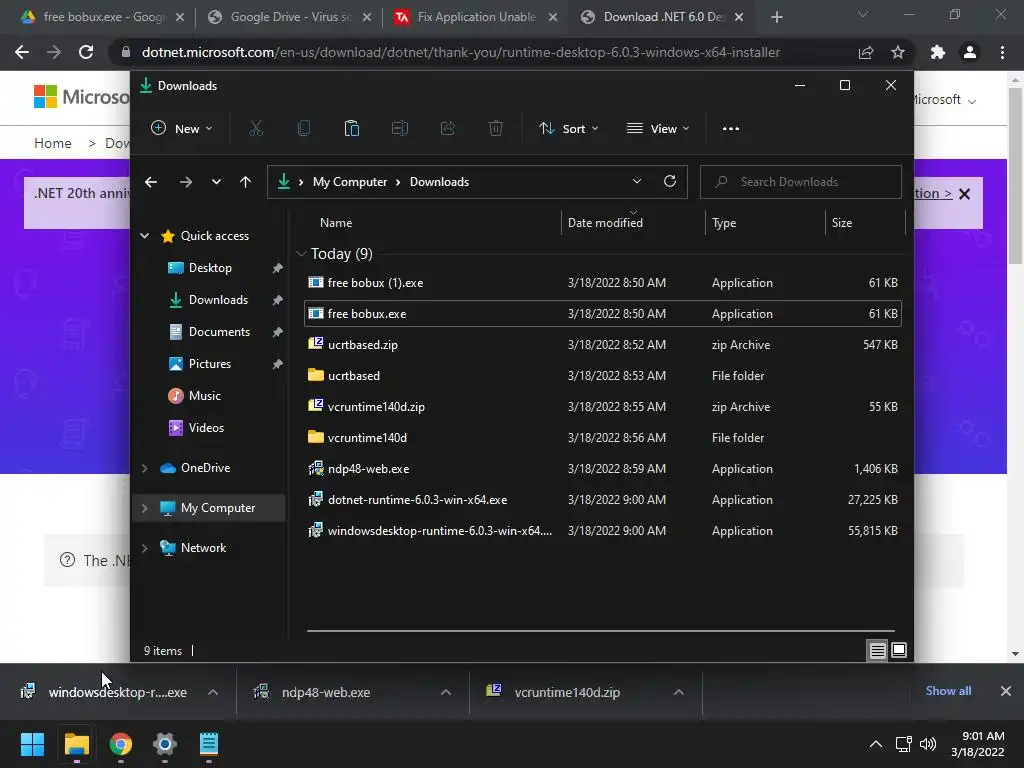Open the New item dropdown

tap(182, 129)
